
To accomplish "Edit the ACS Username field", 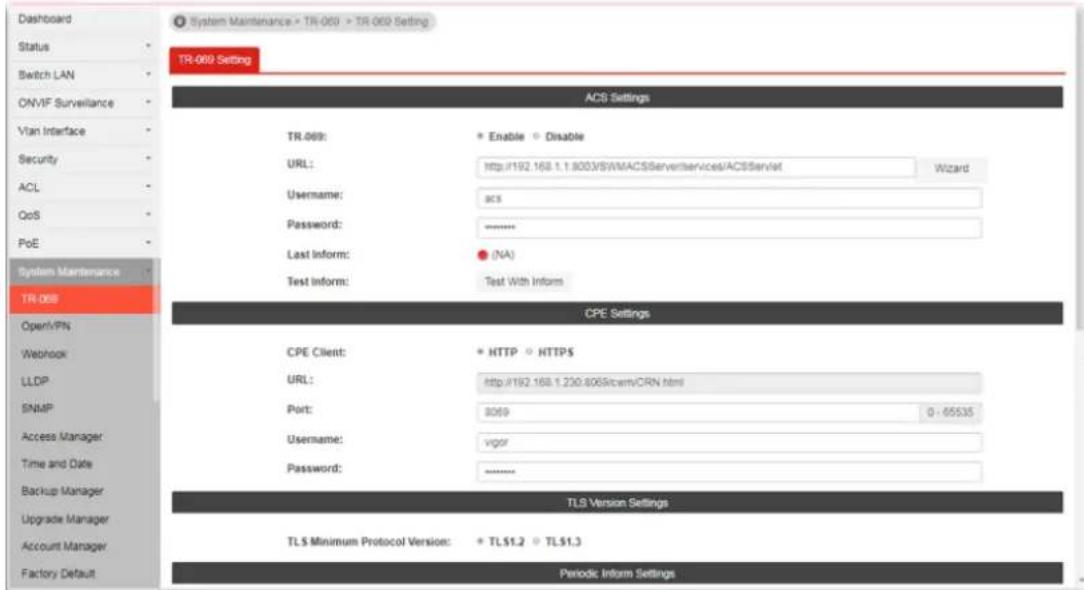I will 729,199.
